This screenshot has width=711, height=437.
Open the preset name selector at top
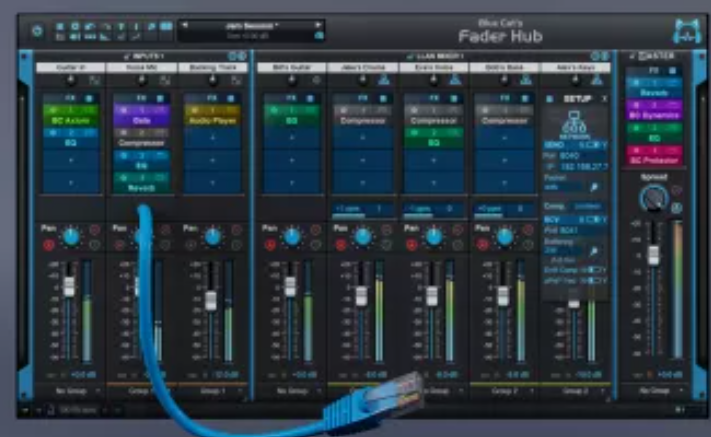coord(251,26)
